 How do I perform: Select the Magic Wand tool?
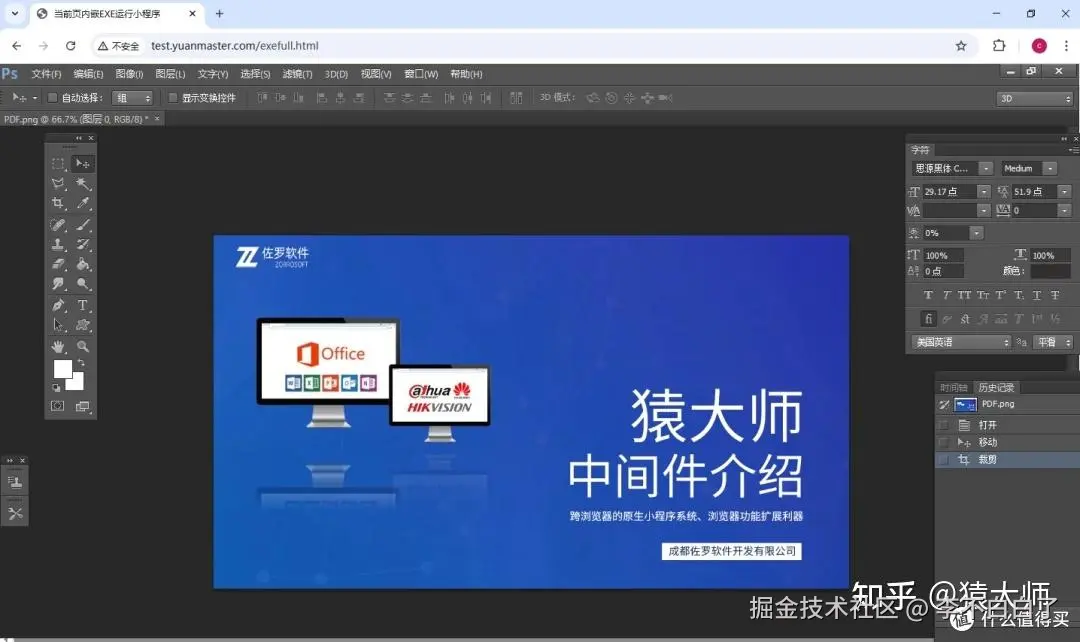pyautogui.click(x=83, y=184)
